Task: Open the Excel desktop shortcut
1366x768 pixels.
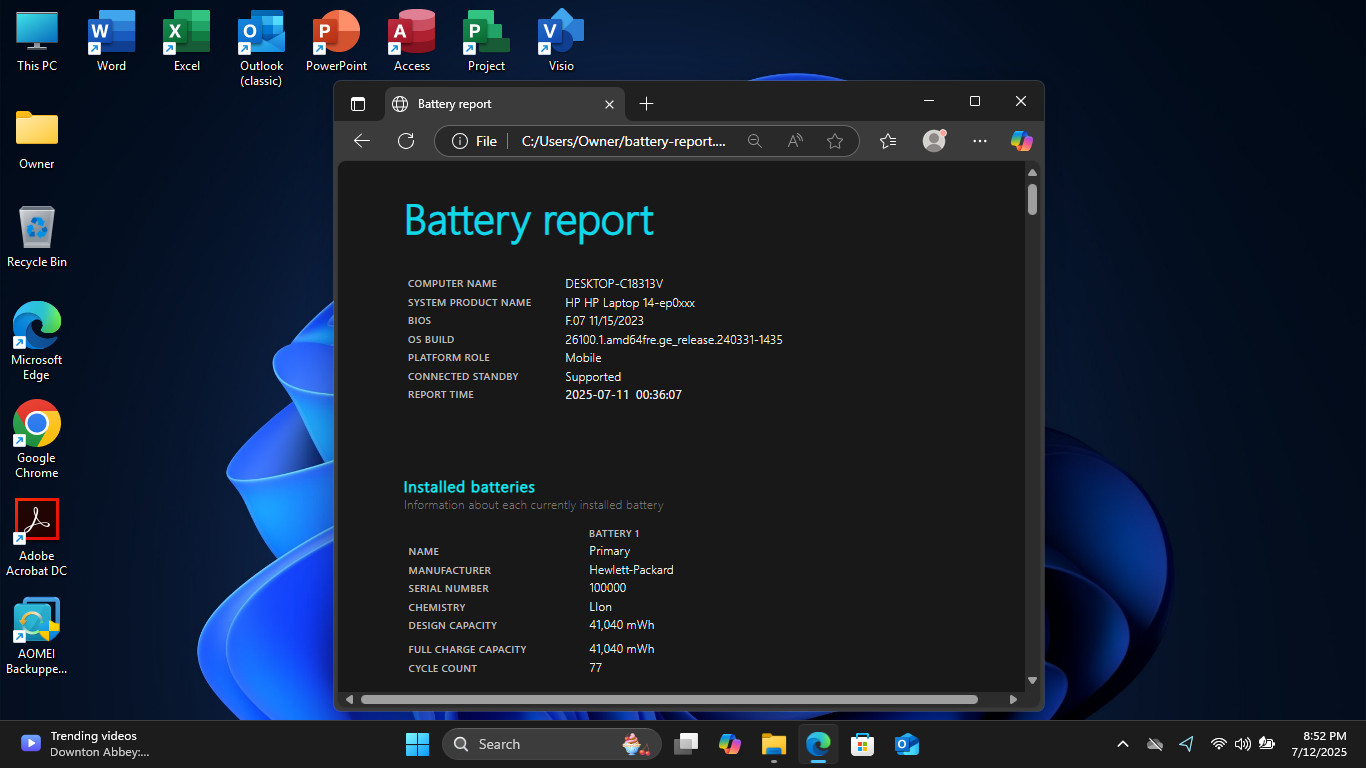Action: point(186,40)
